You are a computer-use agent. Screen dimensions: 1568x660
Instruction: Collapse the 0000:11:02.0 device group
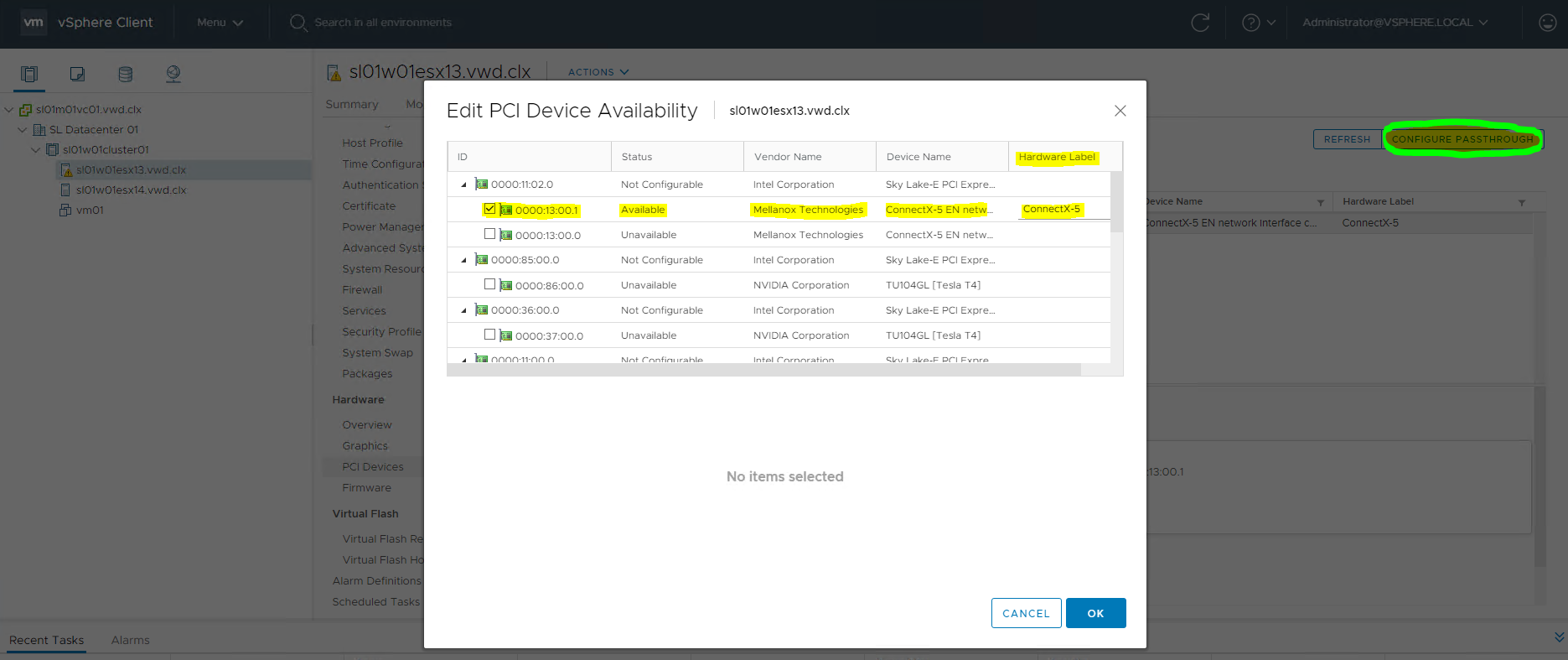(x=463, y=184)
